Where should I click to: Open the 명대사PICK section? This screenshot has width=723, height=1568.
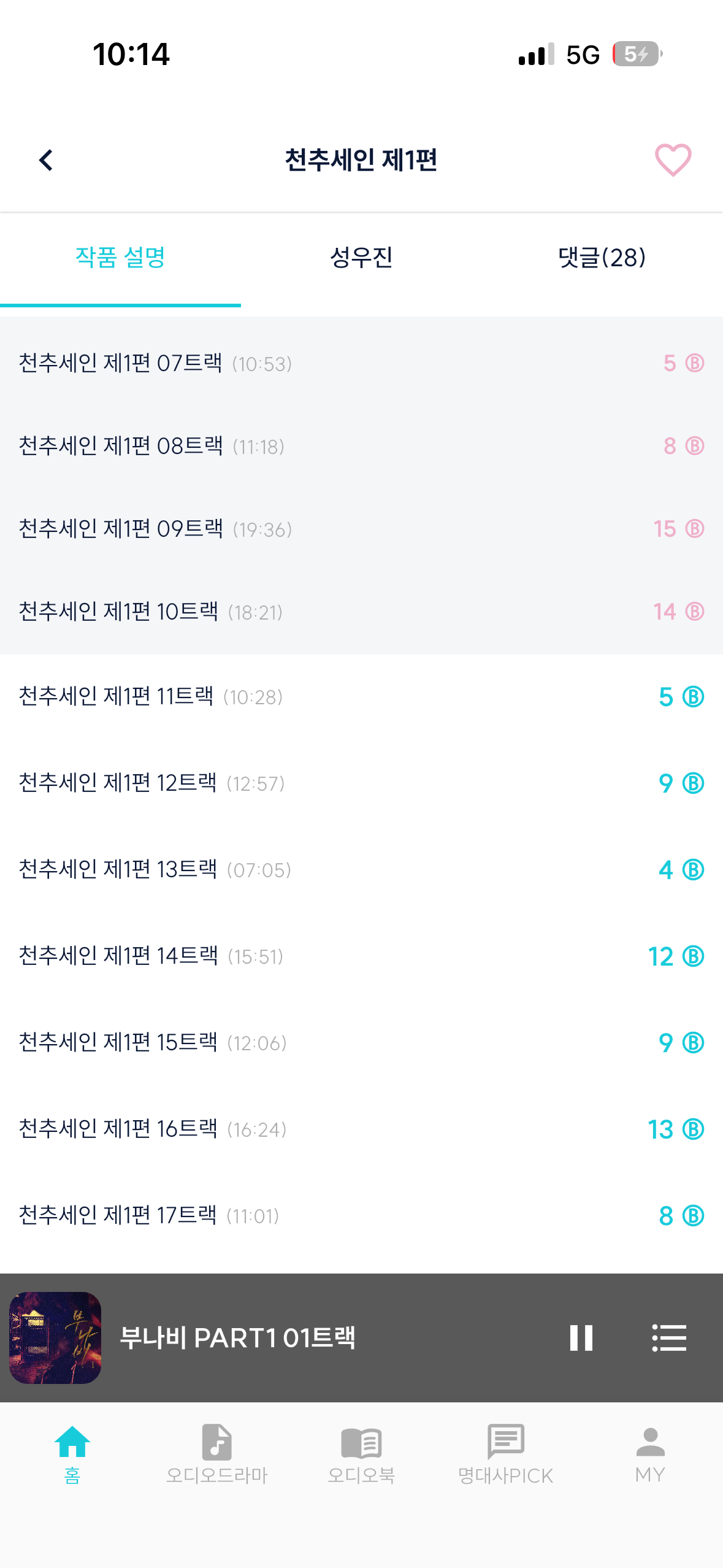point(506,1453)
